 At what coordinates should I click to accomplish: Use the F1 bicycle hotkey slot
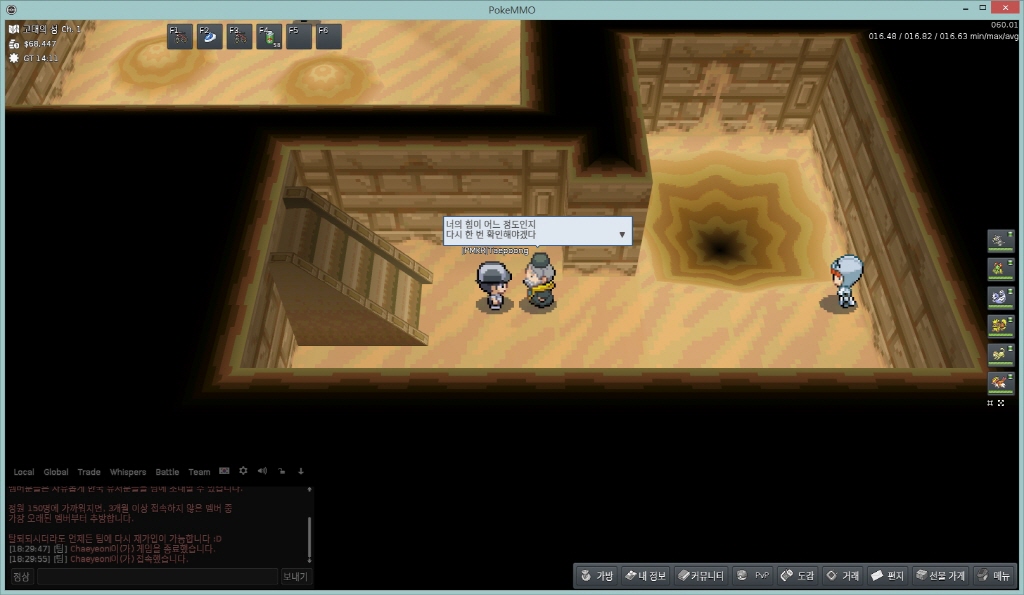pyautogui.click(x=180, y=37)
